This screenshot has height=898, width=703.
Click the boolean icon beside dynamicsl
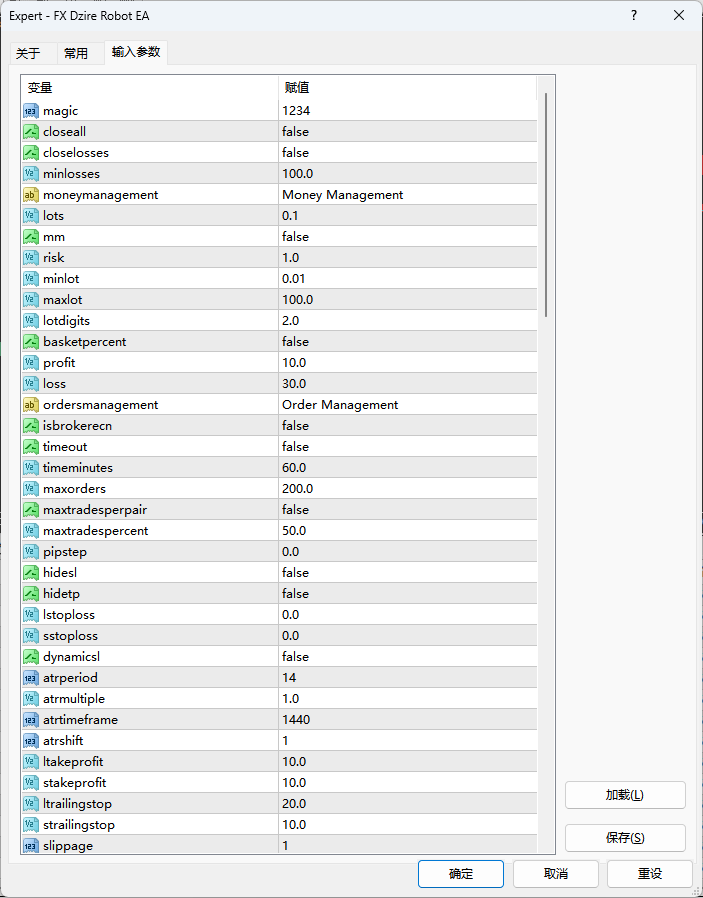pos(30,657)
